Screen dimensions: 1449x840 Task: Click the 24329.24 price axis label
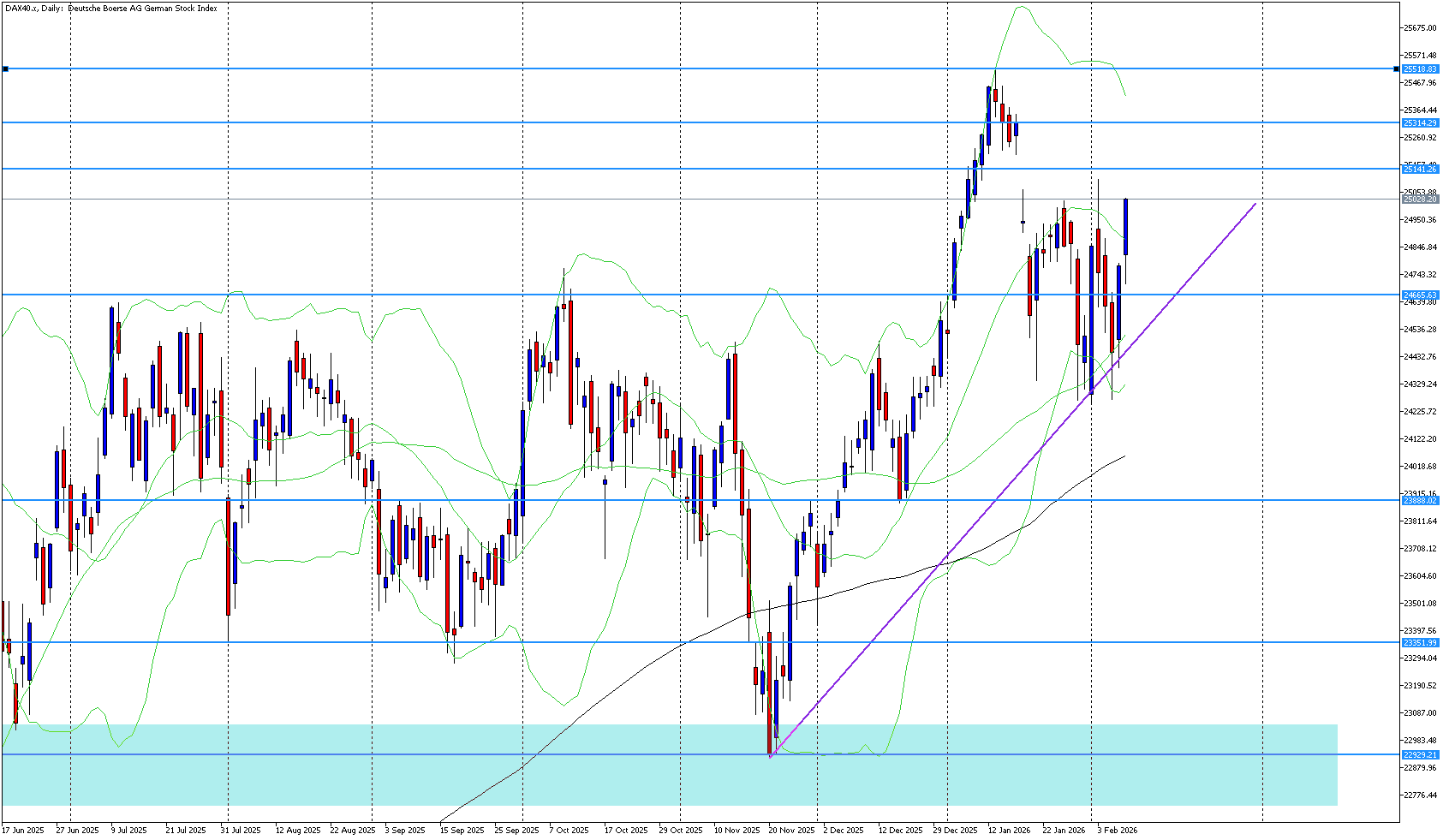[x=1421, y=384]
